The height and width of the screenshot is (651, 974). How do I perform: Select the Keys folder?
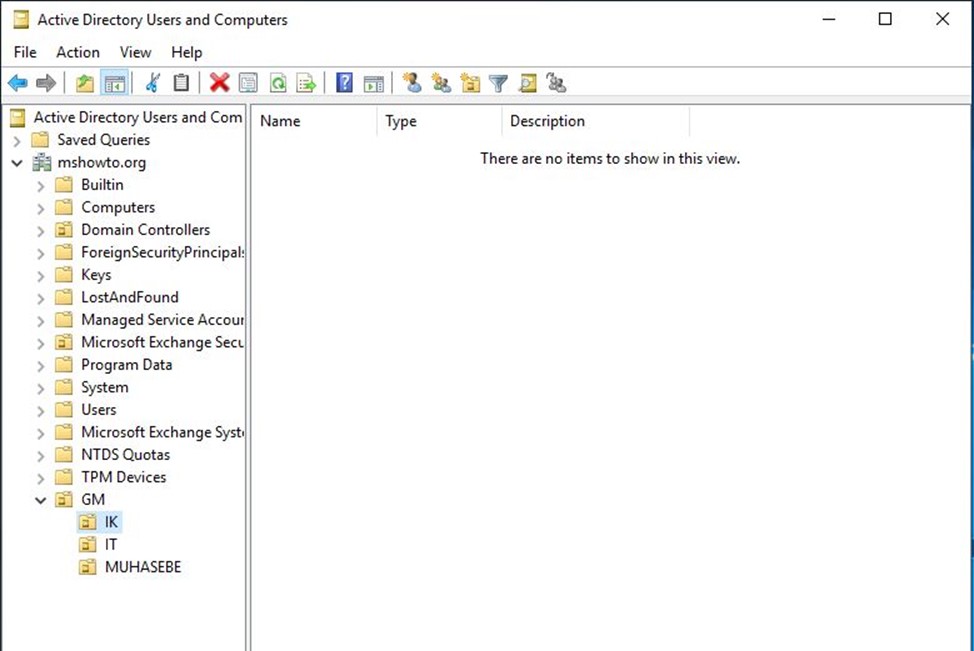[x=96, y=275]
